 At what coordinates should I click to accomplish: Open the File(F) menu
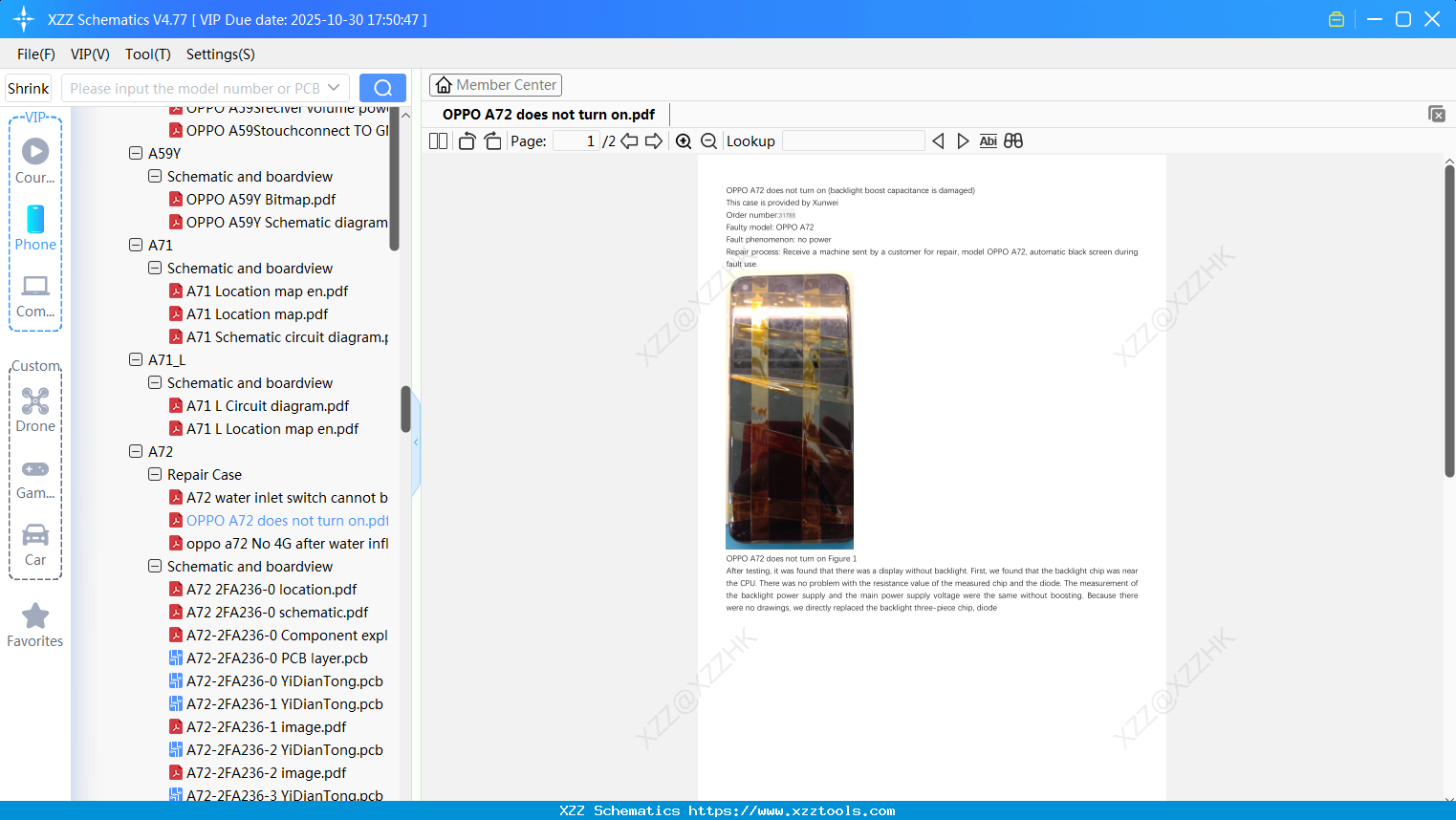pyautogui.click(x=36, y=54)
